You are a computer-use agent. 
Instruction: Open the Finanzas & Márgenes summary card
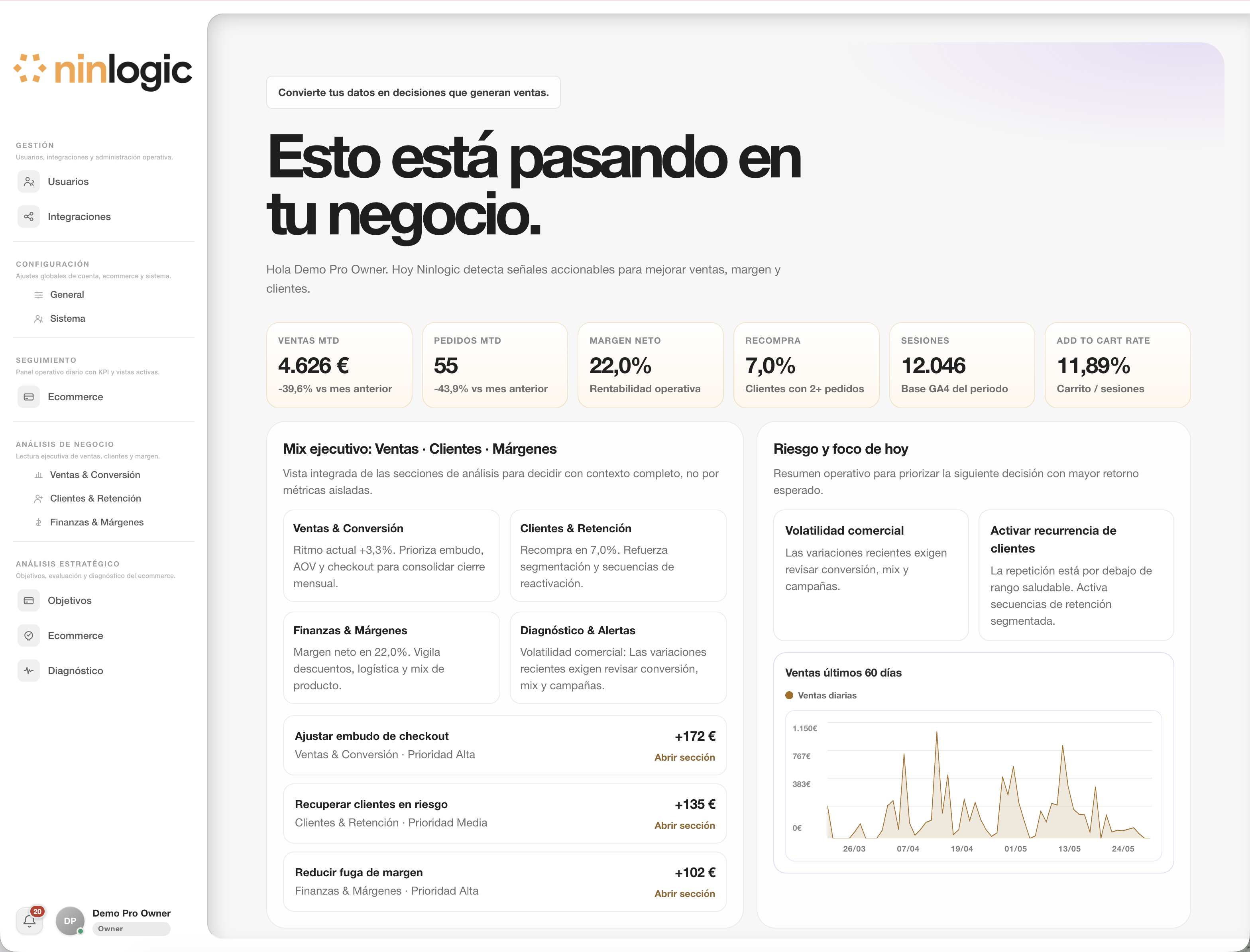pyautogui.click(x=391, y=658)
